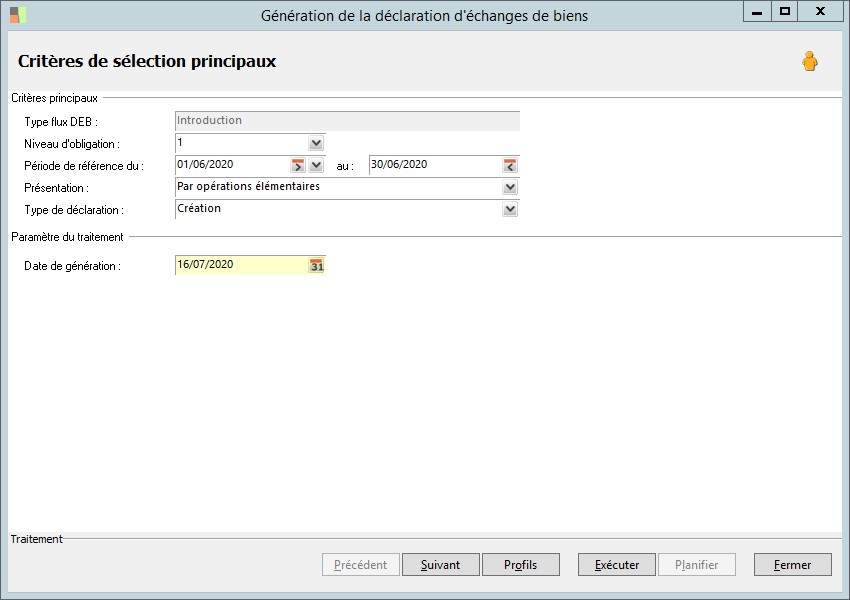Click the Création declaration type value

point(199,209)
